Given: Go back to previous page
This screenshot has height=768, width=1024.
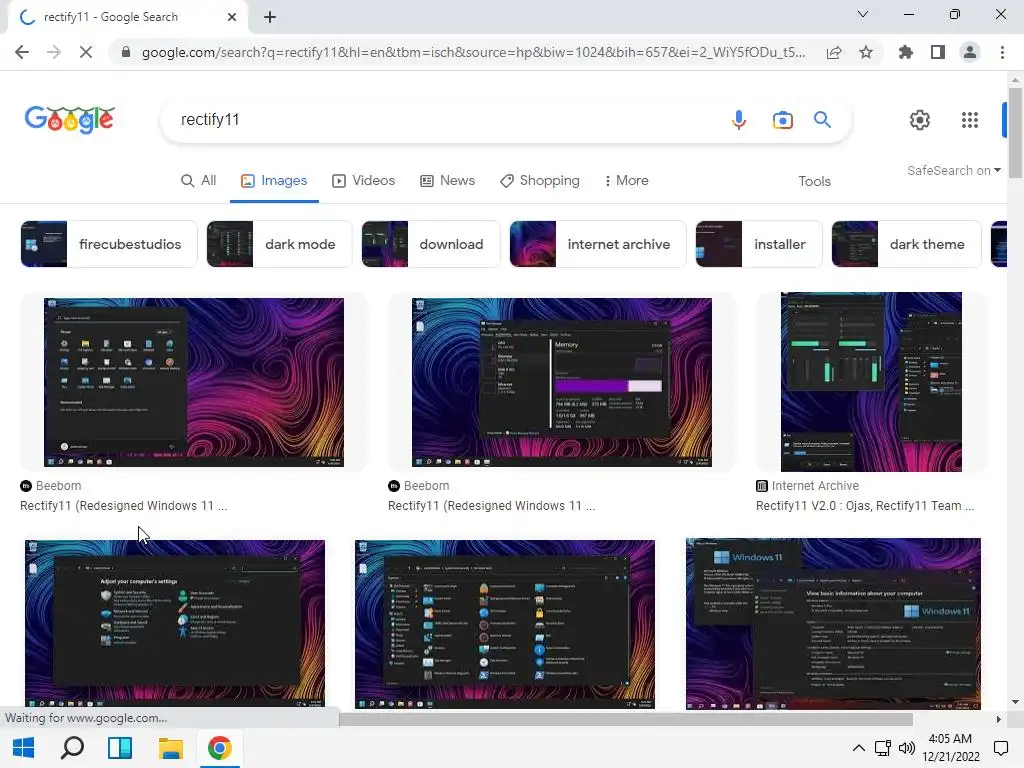Looking at the screenshot, I should click(22, 52).
